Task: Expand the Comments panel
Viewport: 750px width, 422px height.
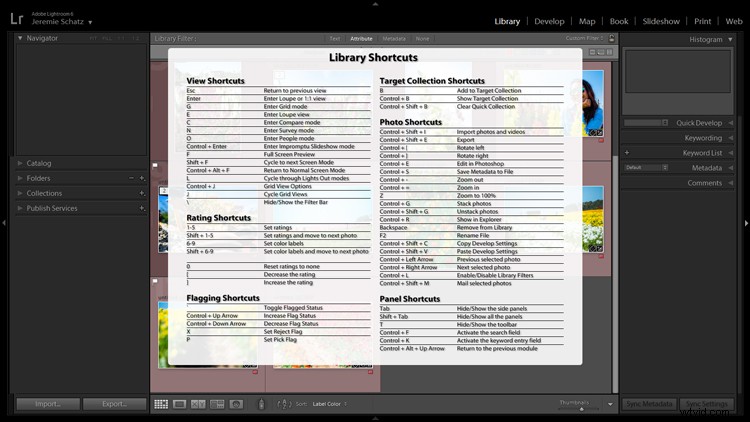Action: coord(731,183)
